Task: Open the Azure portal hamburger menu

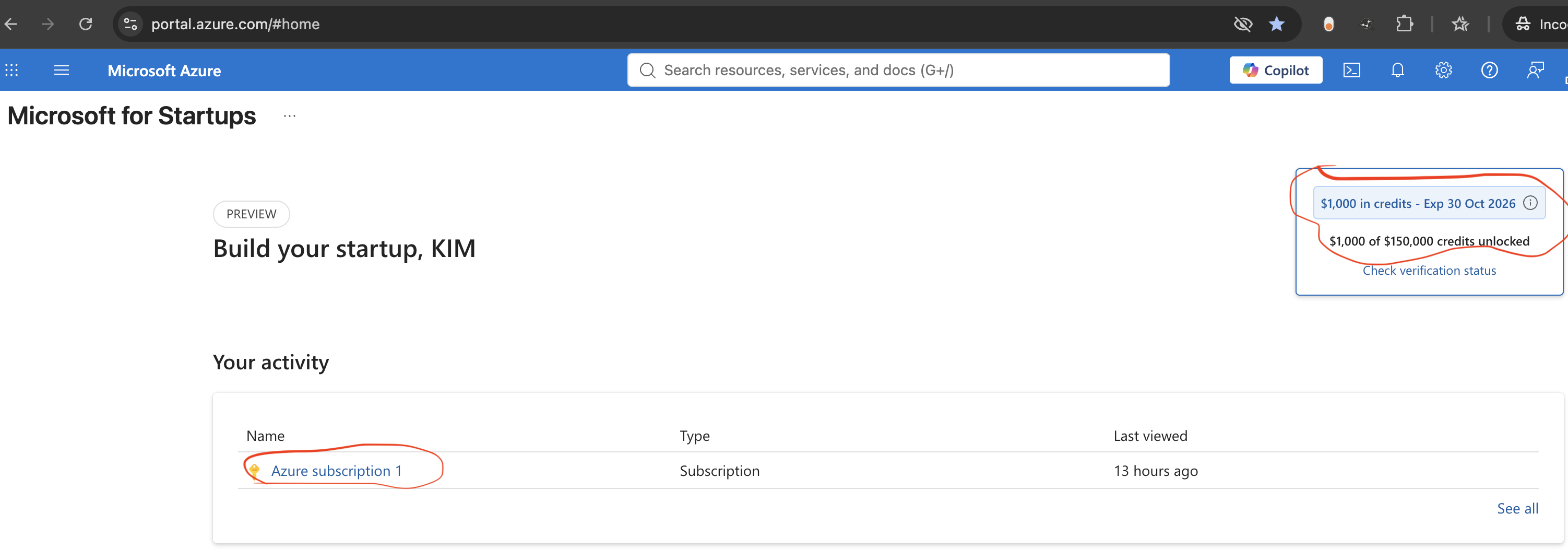Action: tap(62, 70)
